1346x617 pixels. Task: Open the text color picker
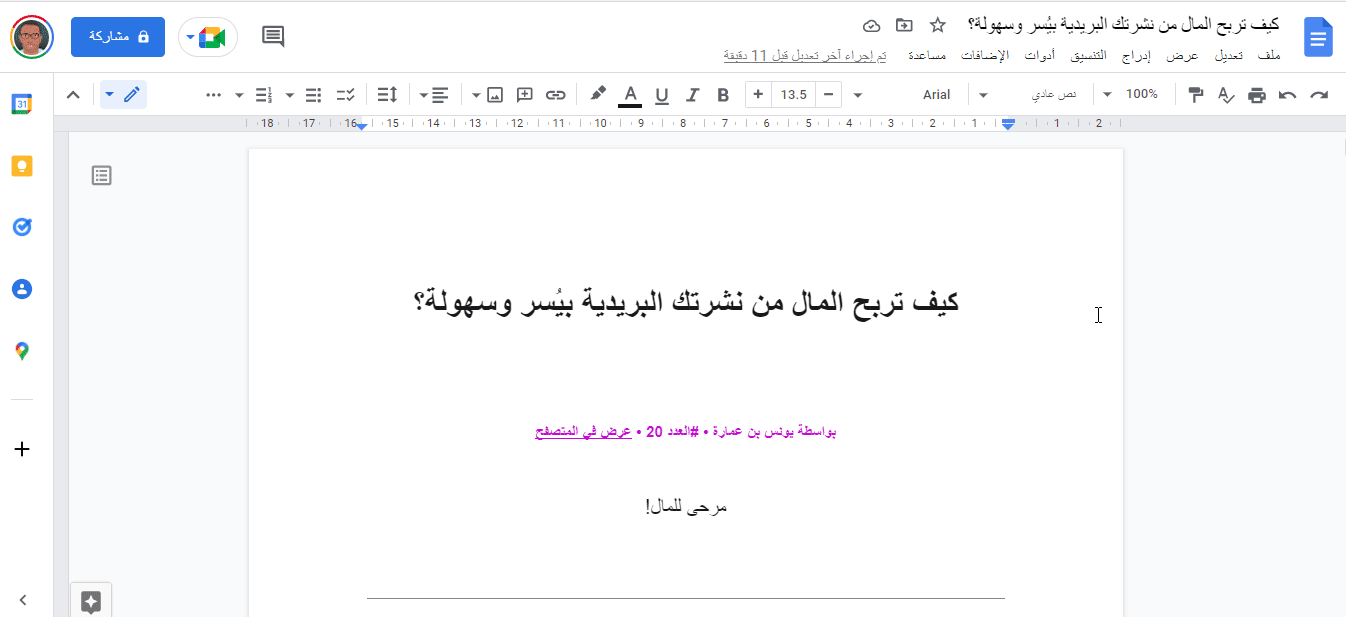click(629, 95)
